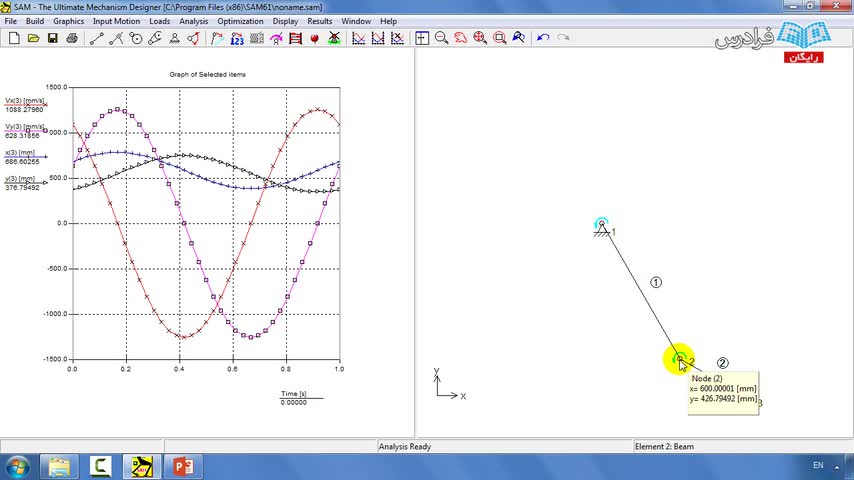
Task: Click the blue zoom previous icon
Action: (518, 38)
